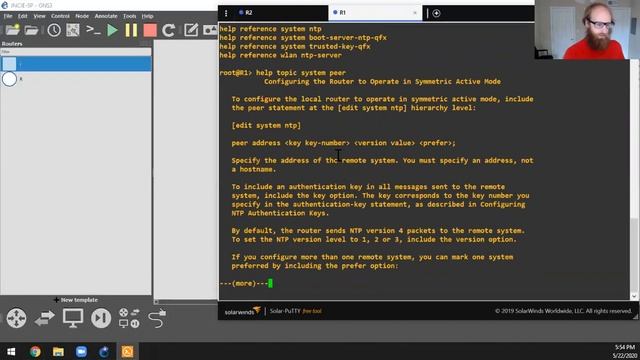640x360 pixels.
Task: Reload all nodes
Action: tap(169, 30)
